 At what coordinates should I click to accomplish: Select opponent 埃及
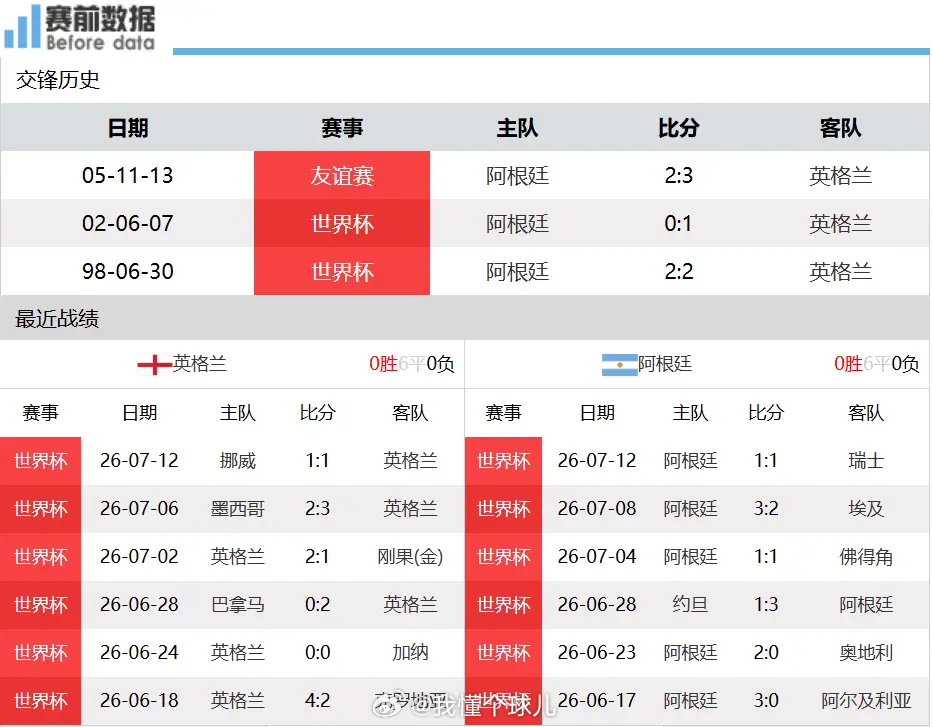pyautogui.click(x=866, y=509)
